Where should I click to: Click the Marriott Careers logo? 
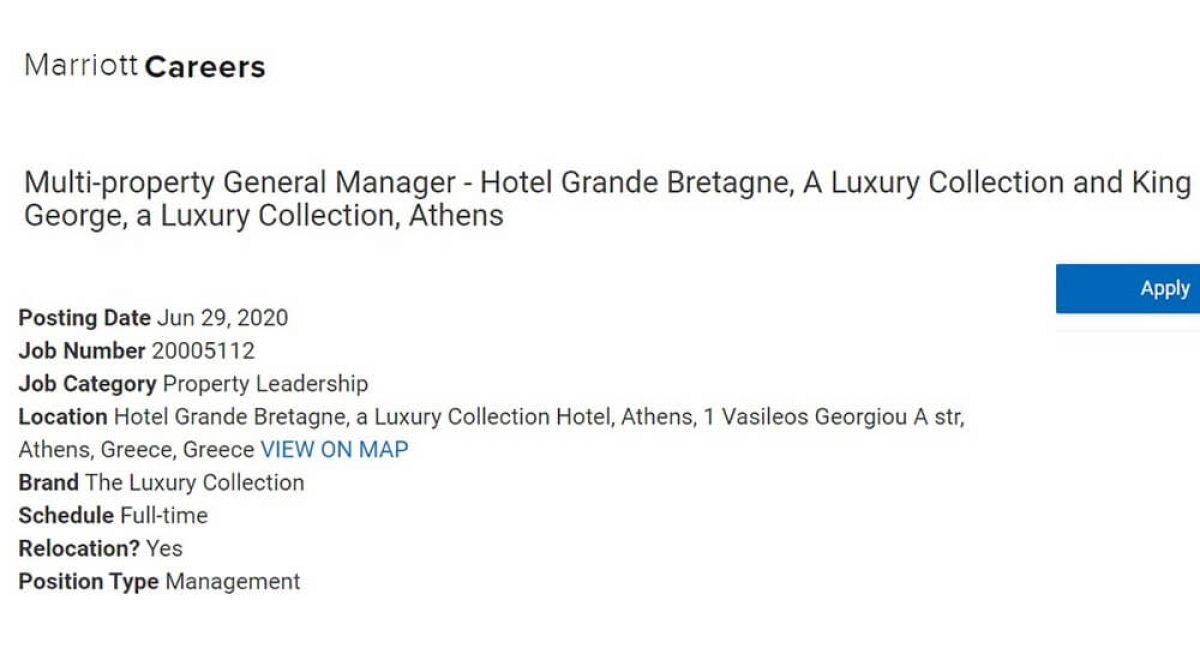tap(145, 67)
